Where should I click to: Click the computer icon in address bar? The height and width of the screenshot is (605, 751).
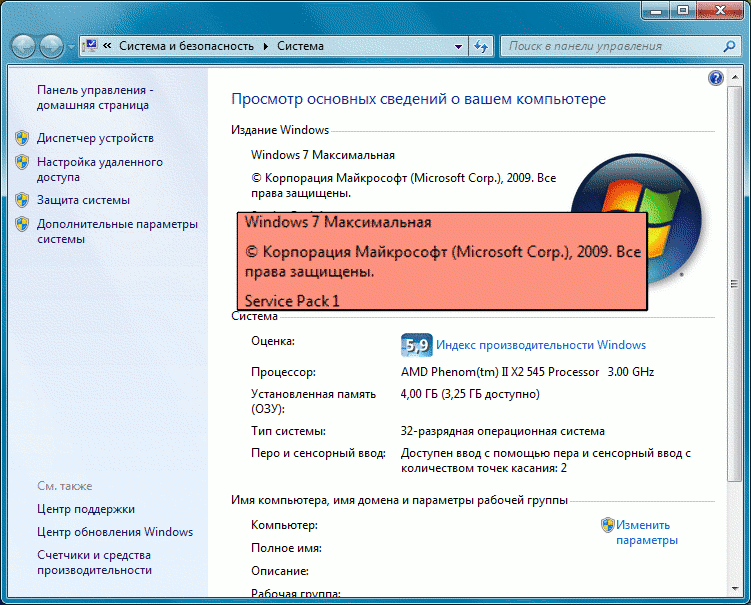coord(90,46)
